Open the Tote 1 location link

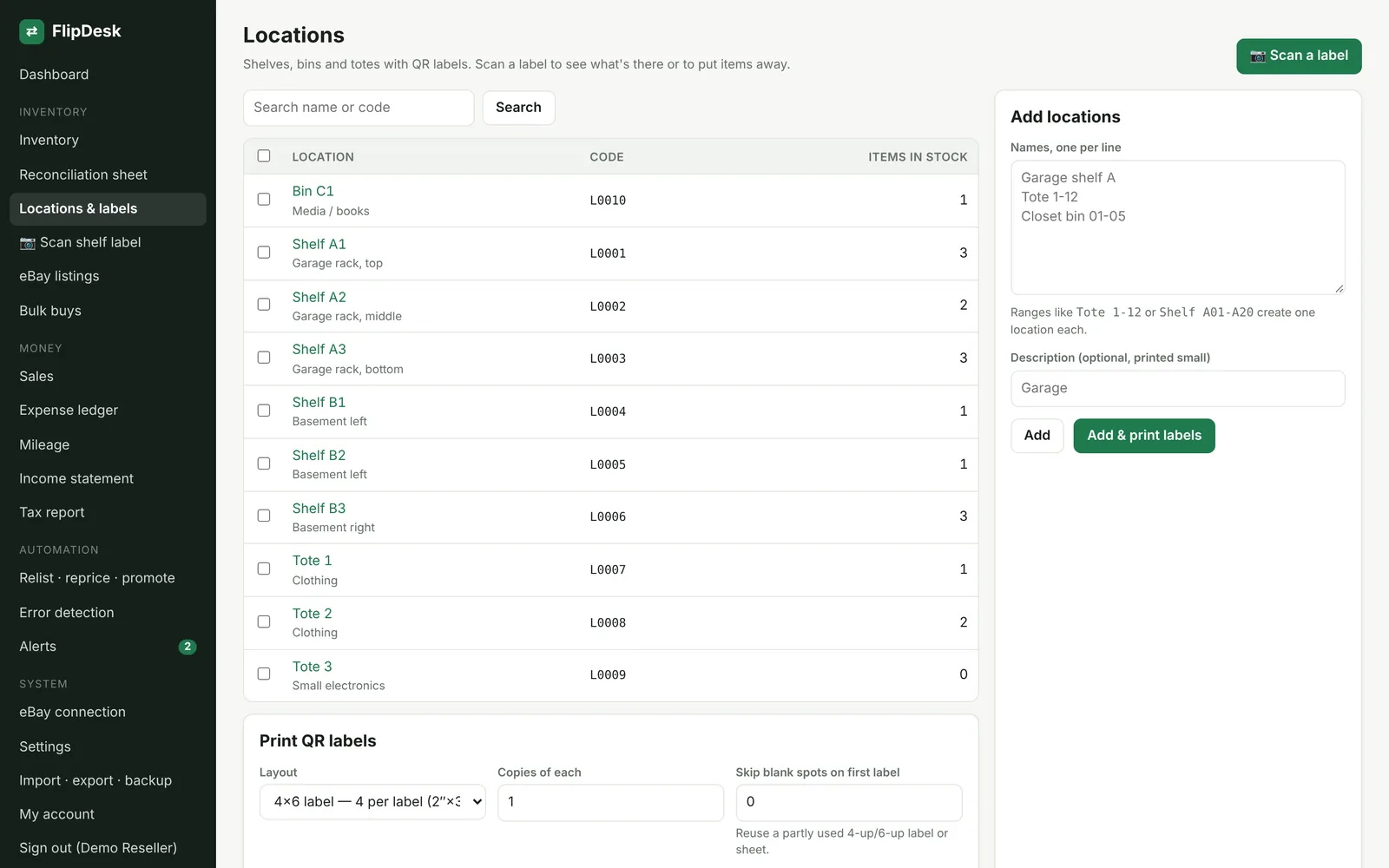312,561
